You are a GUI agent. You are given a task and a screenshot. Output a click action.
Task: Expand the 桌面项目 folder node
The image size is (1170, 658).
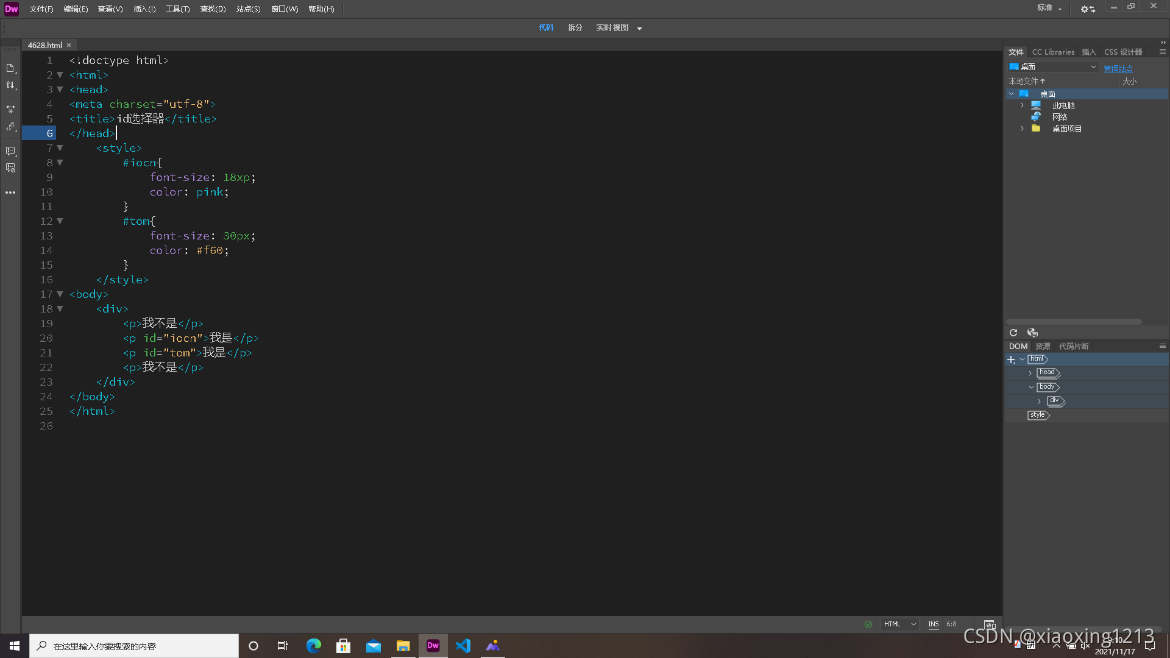click(1022, 129)
